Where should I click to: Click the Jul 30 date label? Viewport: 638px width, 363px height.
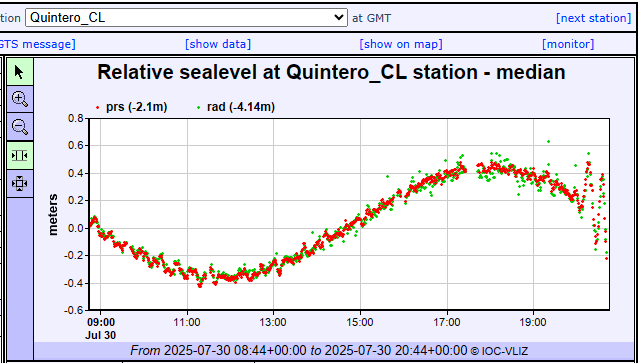pyautogui.click(x=101, y=335)
